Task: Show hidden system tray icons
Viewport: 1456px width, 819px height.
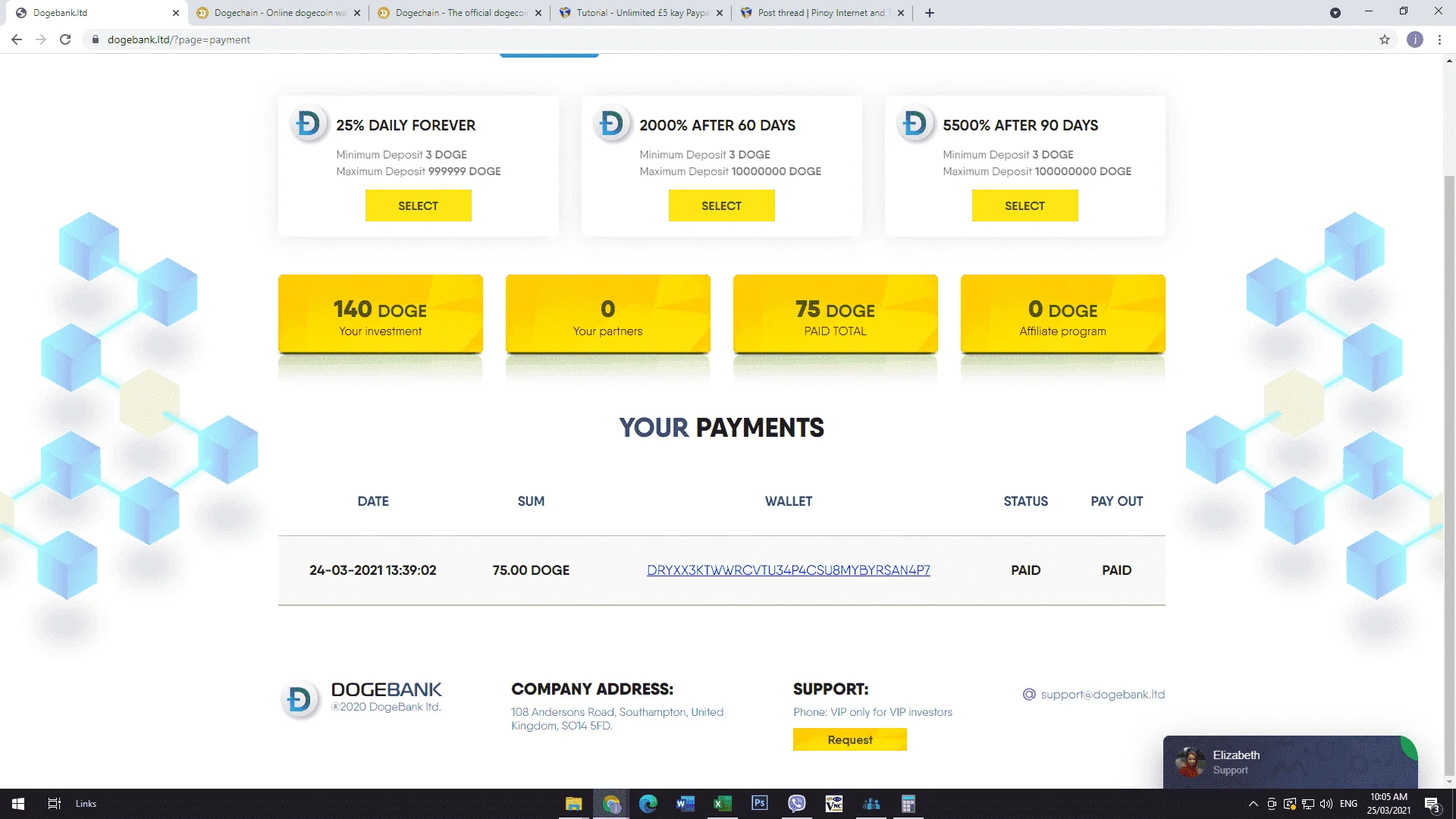Action: coord(1254,804)
